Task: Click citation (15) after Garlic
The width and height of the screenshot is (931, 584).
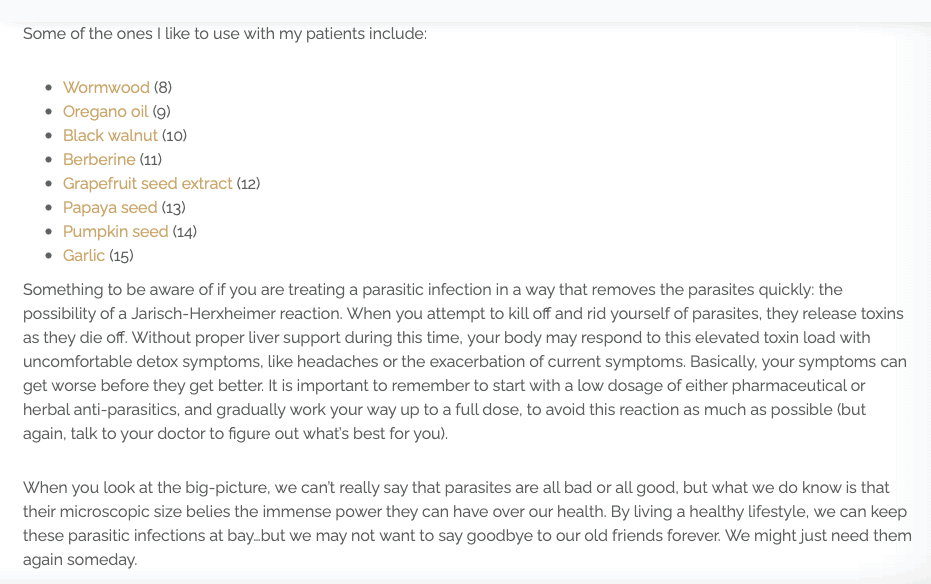Action: coord(121,256)
